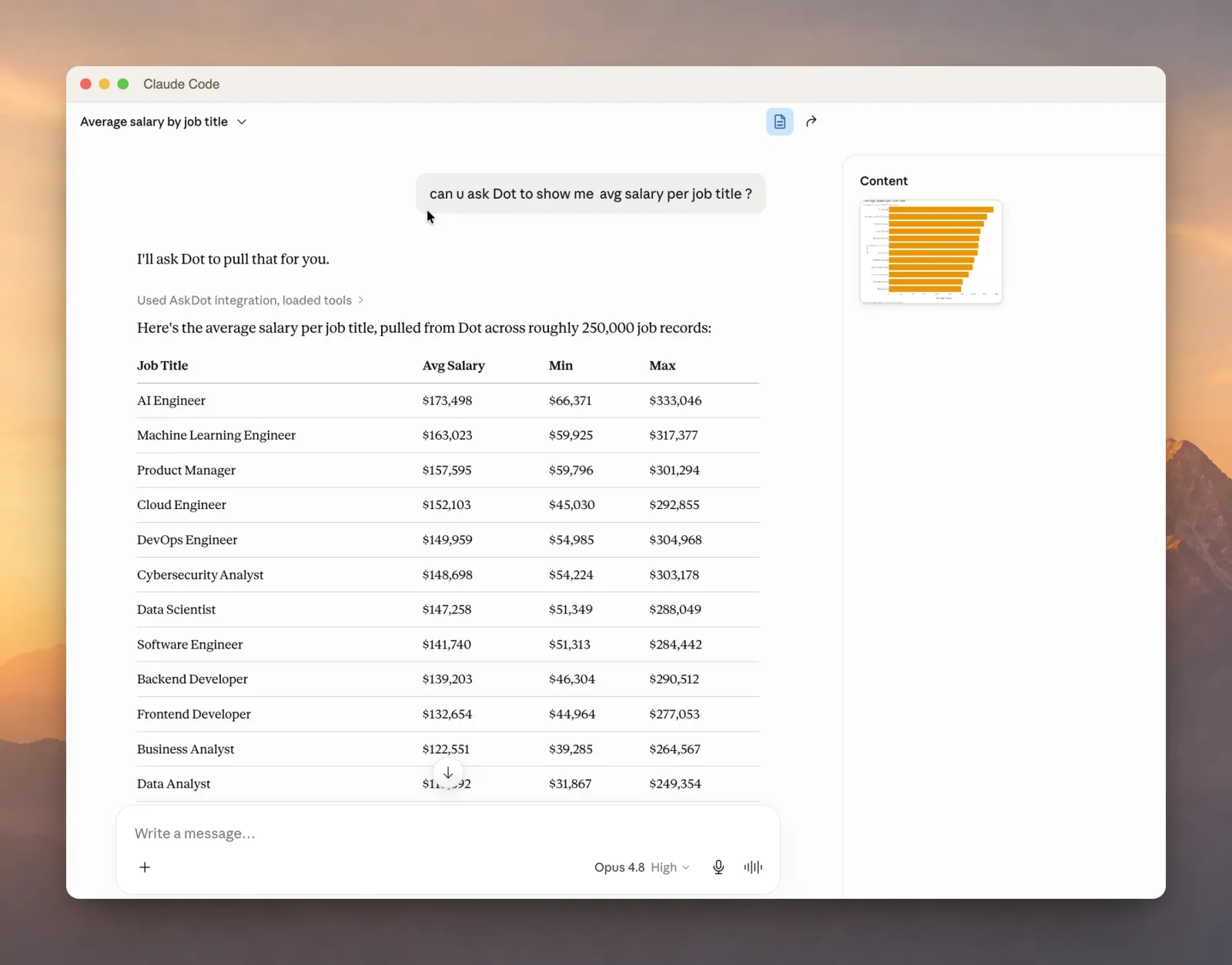Click the $173,498 average salary value
Viewport: 1232px width, 965px height.
click(447, 400)
